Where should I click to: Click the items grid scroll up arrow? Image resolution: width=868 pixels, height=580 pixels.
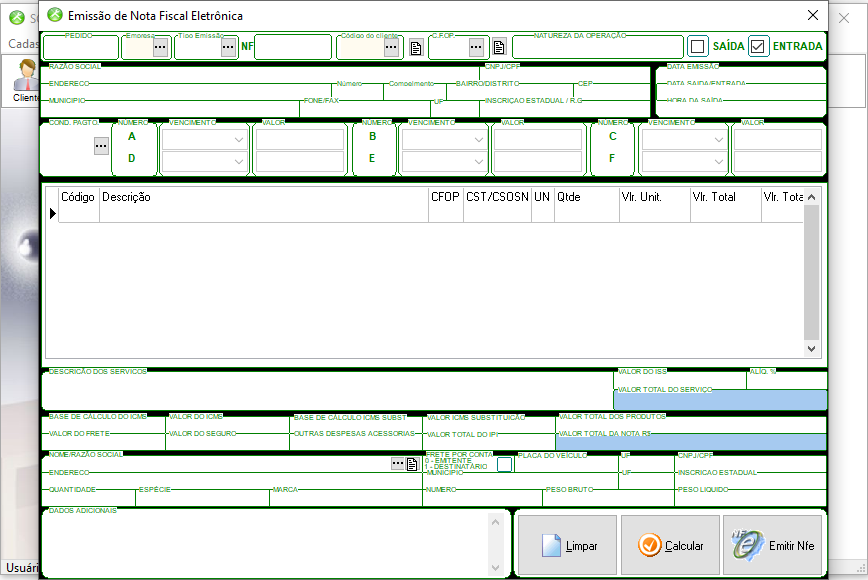click(x=812, y=197)
